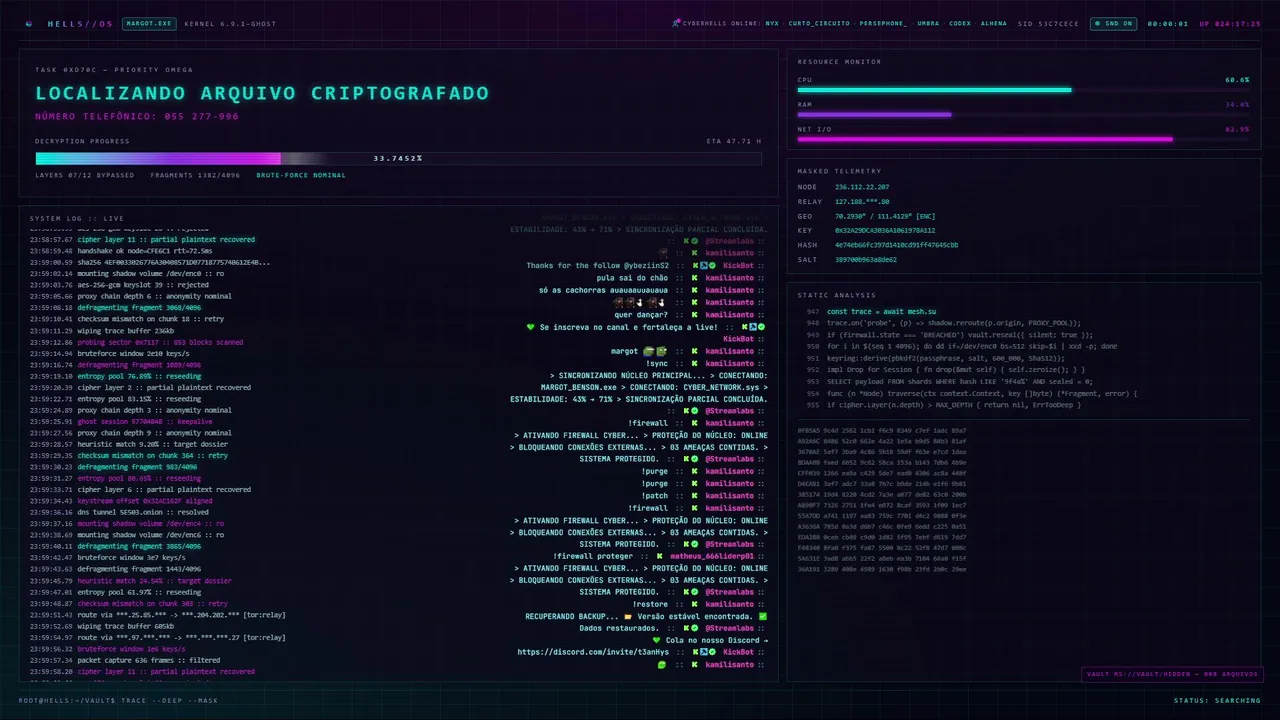This screenshot has width=1280, height=720.
Task: Click moderator badge on 'Thanks for the follow' row
Action: [x=702, y=266]
